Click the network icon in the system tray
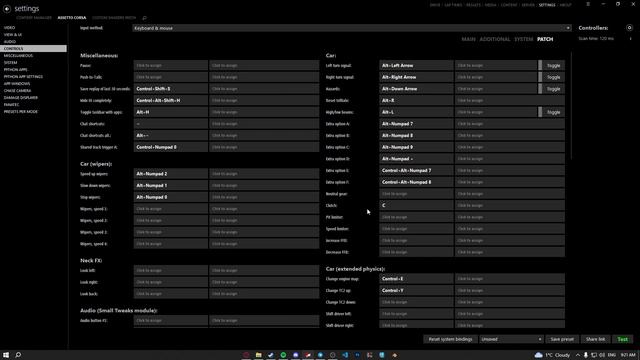 [x=594, y=355]
